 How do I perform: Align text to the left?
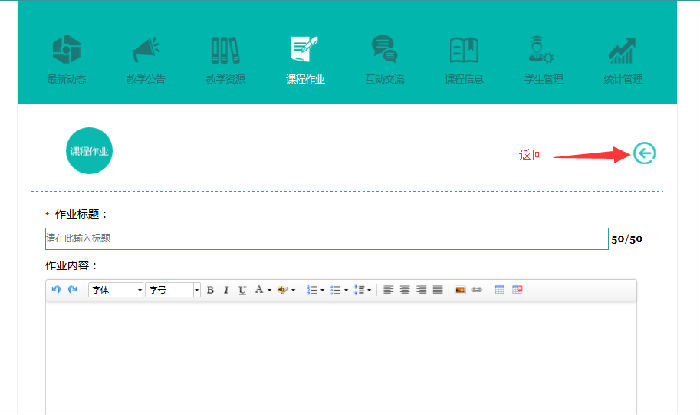tap(389, 290)
